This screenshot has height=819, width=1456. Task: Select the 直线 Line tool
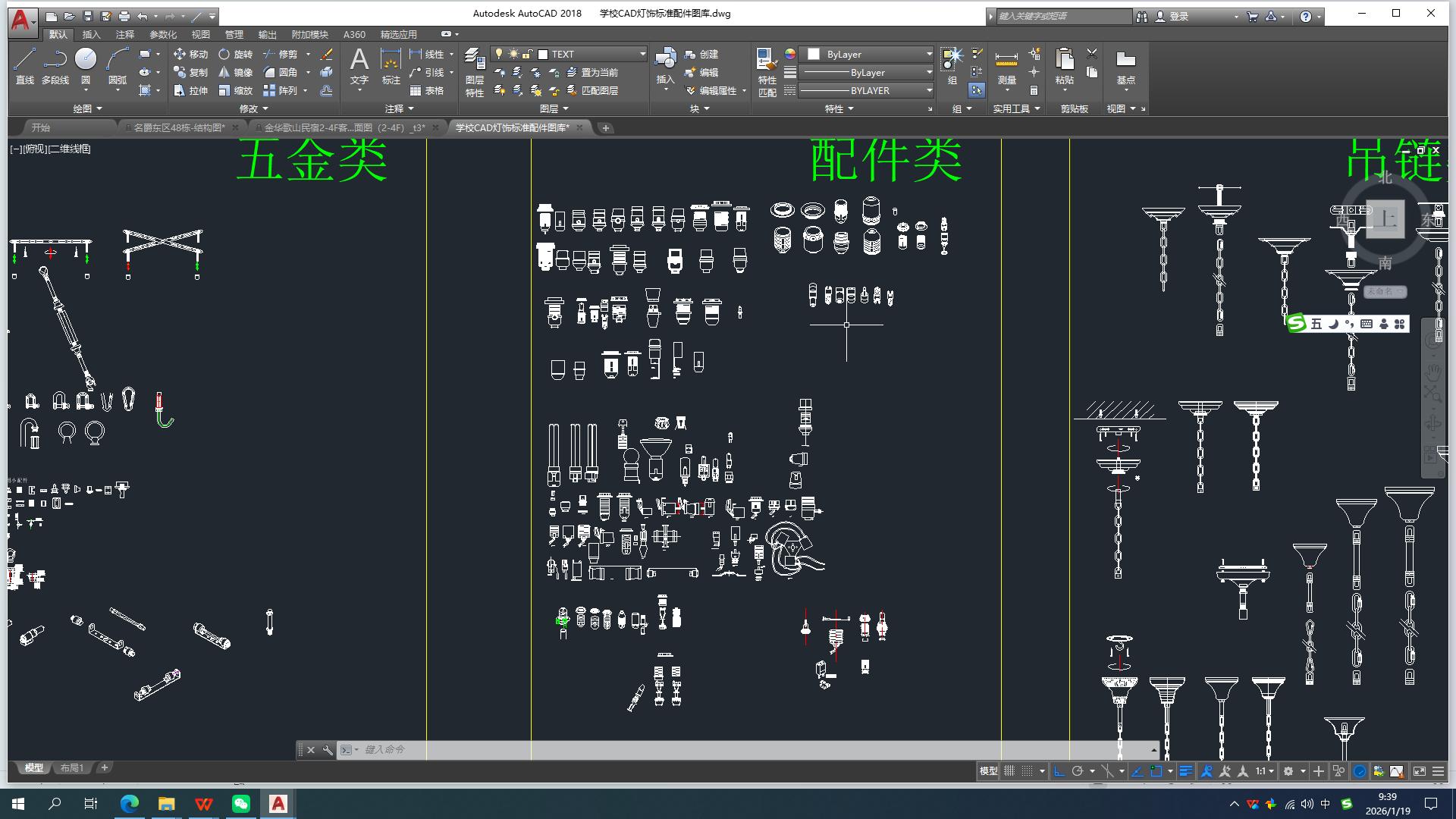click(x=24, y=67)
